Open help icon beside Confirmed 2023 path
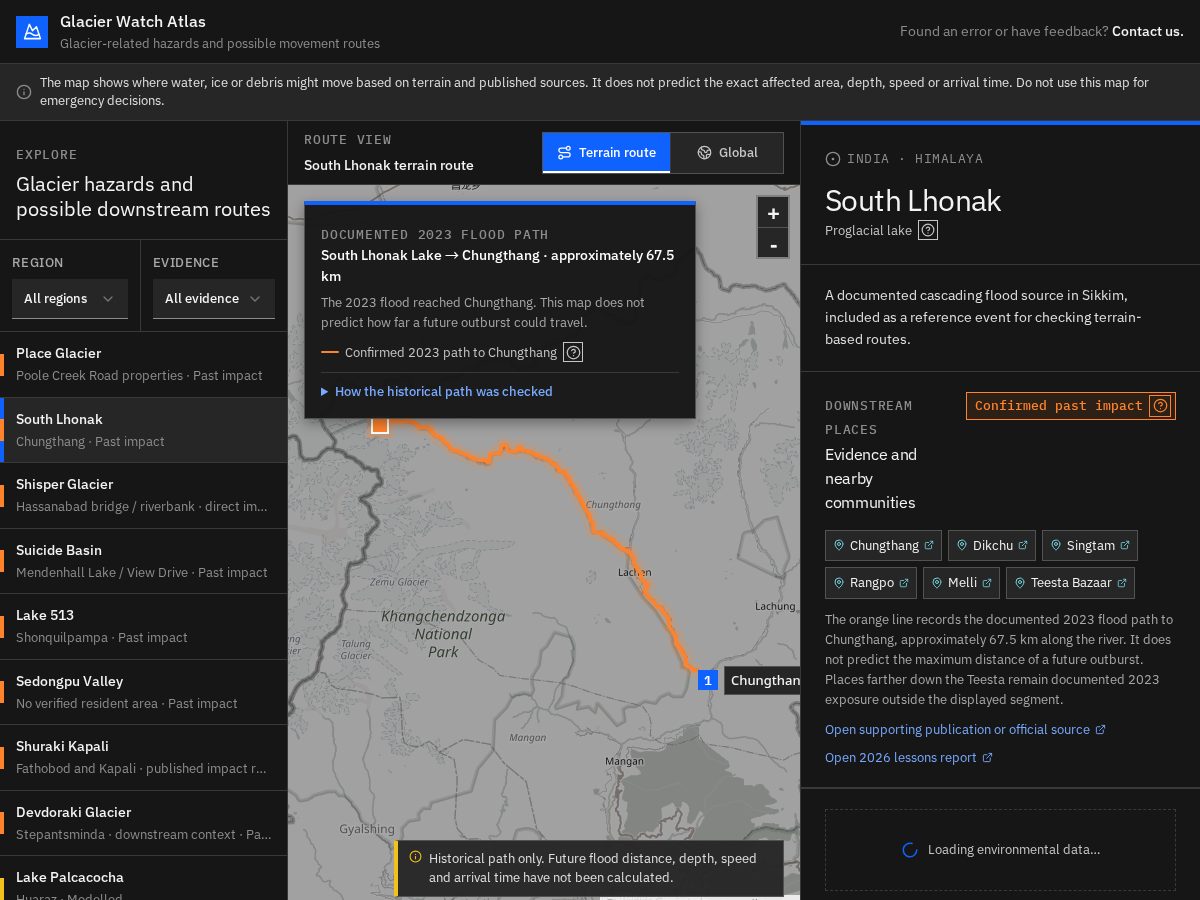The width and height of the screenshot is (1200, 900). 573,352
